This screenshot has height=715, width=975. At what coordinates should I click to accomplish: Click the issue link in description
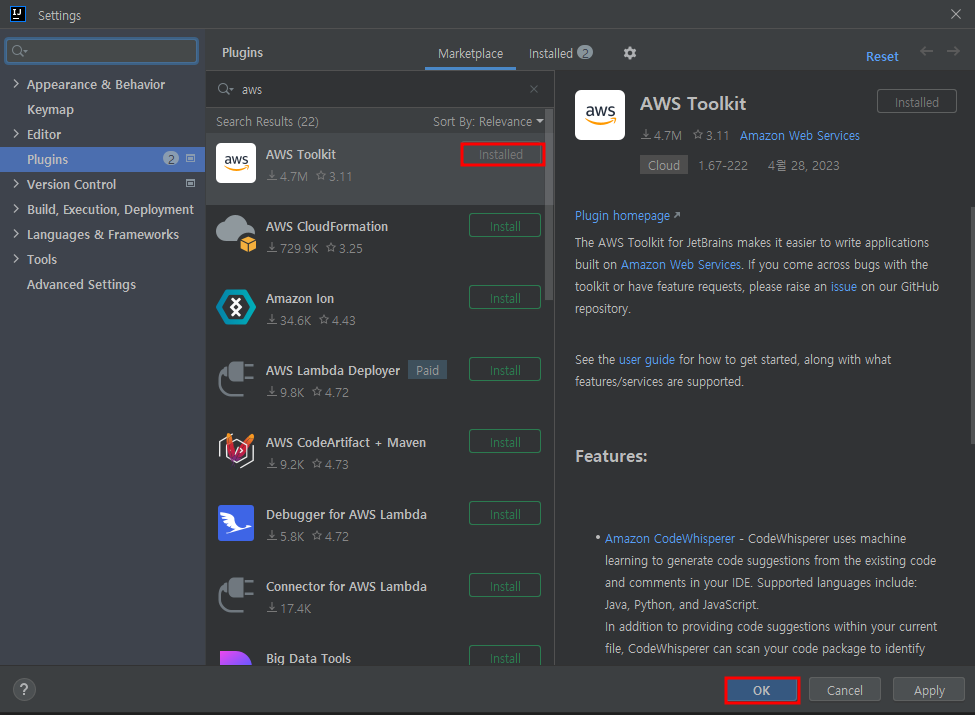coord(843,287)
